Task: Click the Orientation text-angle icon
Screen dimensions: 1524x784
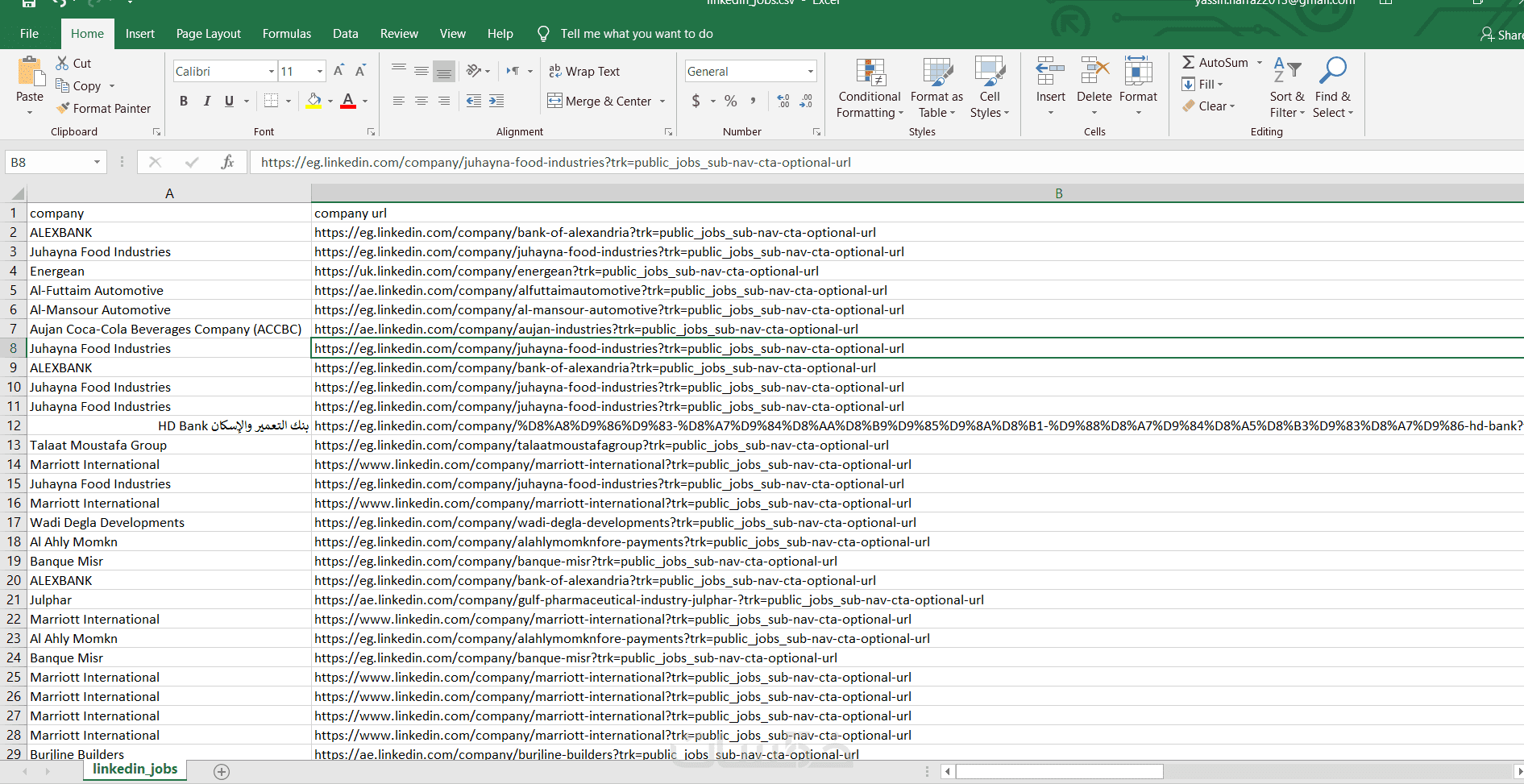Action: click(474, 71)
